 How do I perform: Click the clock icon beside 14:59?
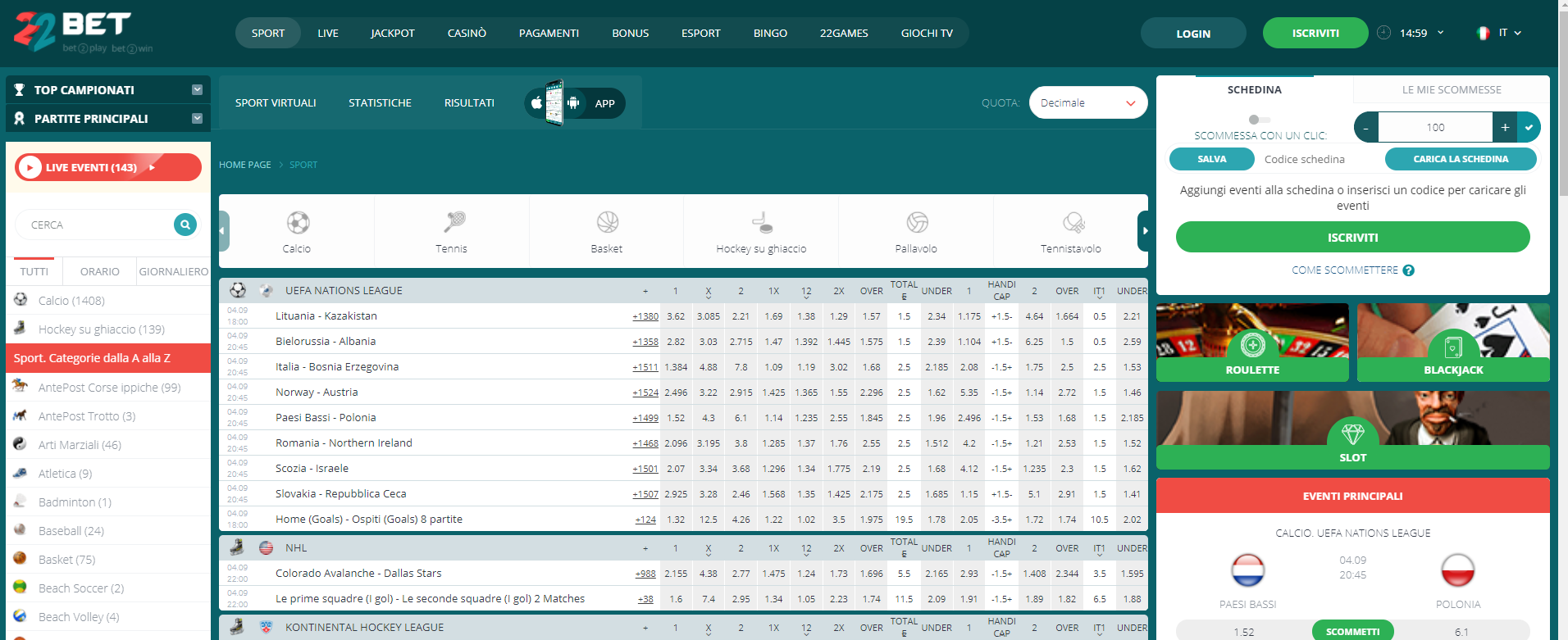click(x=1383, y=33)
